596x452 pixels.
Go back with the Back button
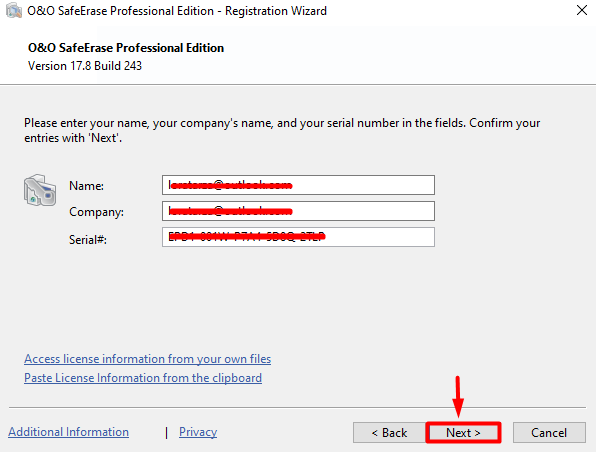click(x=389, y=433)
